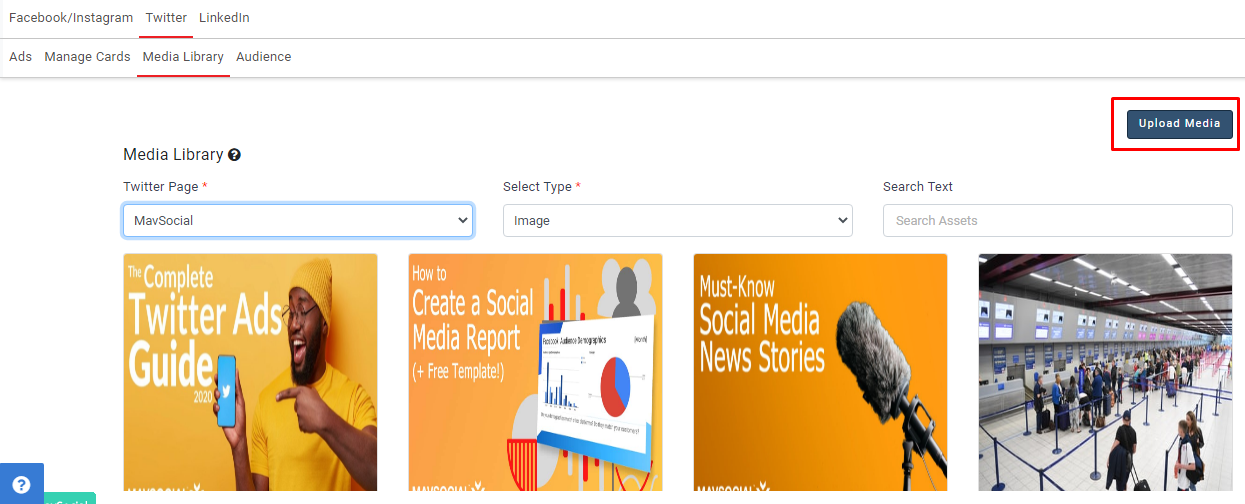Click the green MavSocial tab at bottom edge
This screenshot has height=504, width=1245.
pos(70,498)
